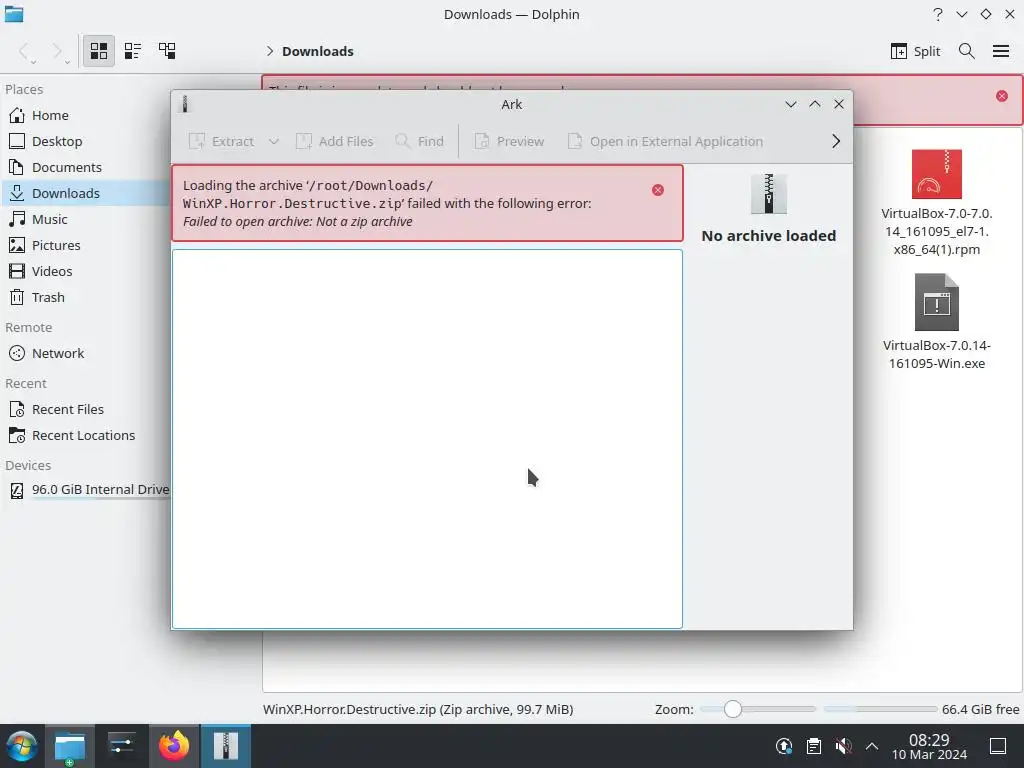Image resolution: width=1024 pixels, height=768 pixels.
Task: Click Downloads in the breadcrumb path
Action: [x=317, y=52]
